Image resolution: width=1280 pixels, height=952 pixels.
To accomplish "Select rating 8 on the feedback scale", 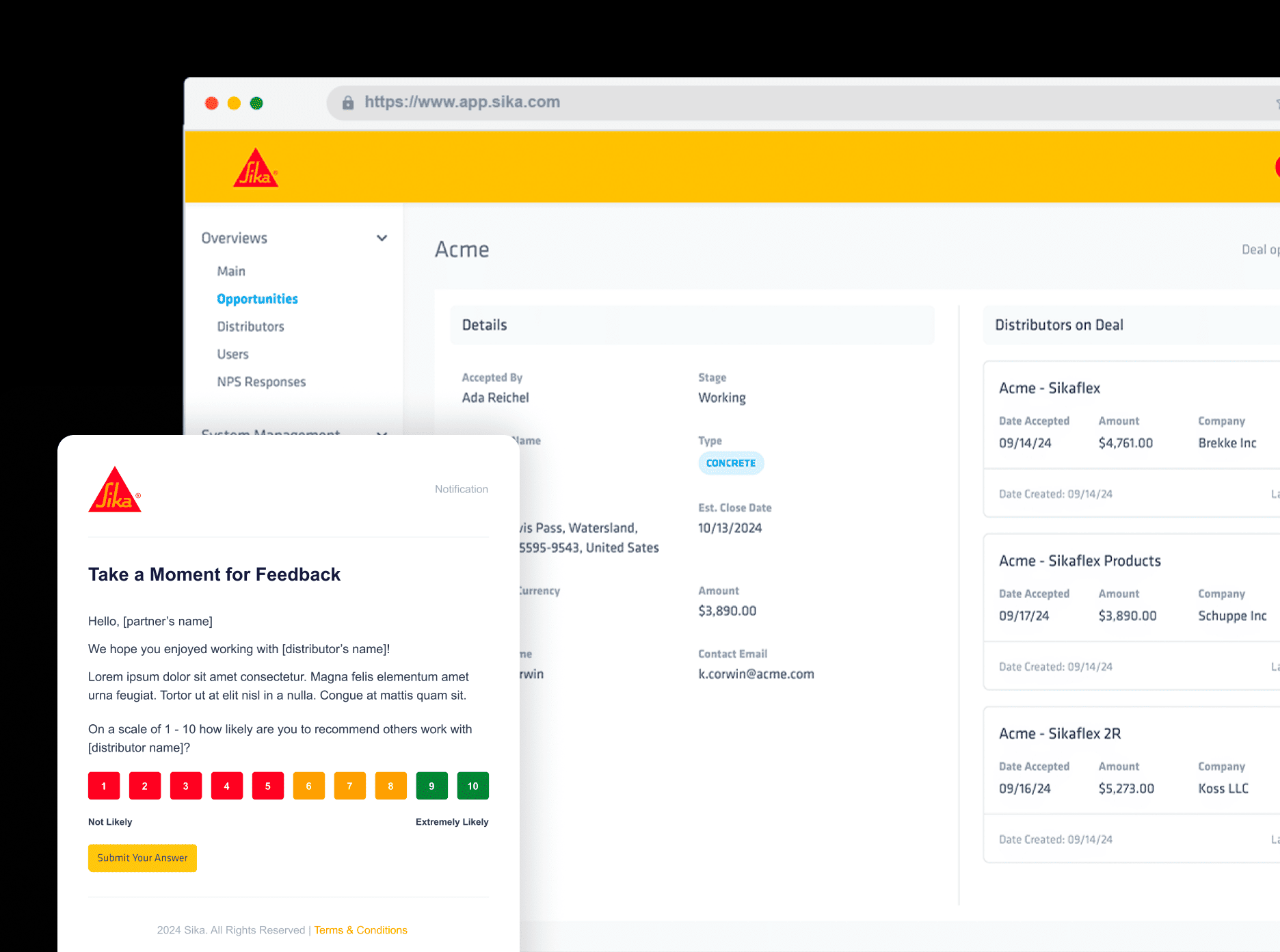I will [x=391, y=786].
